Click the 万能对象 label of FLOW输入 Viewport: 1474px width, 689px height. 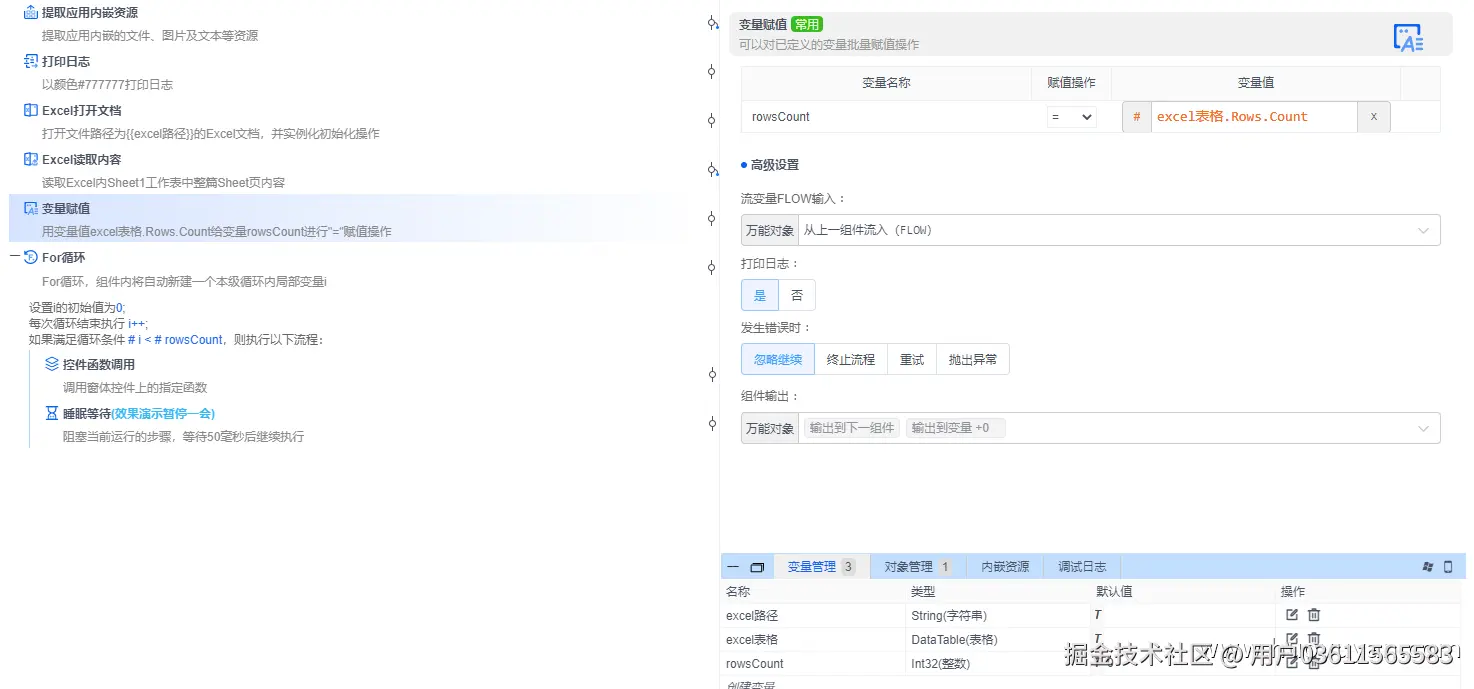coord(770,230)
